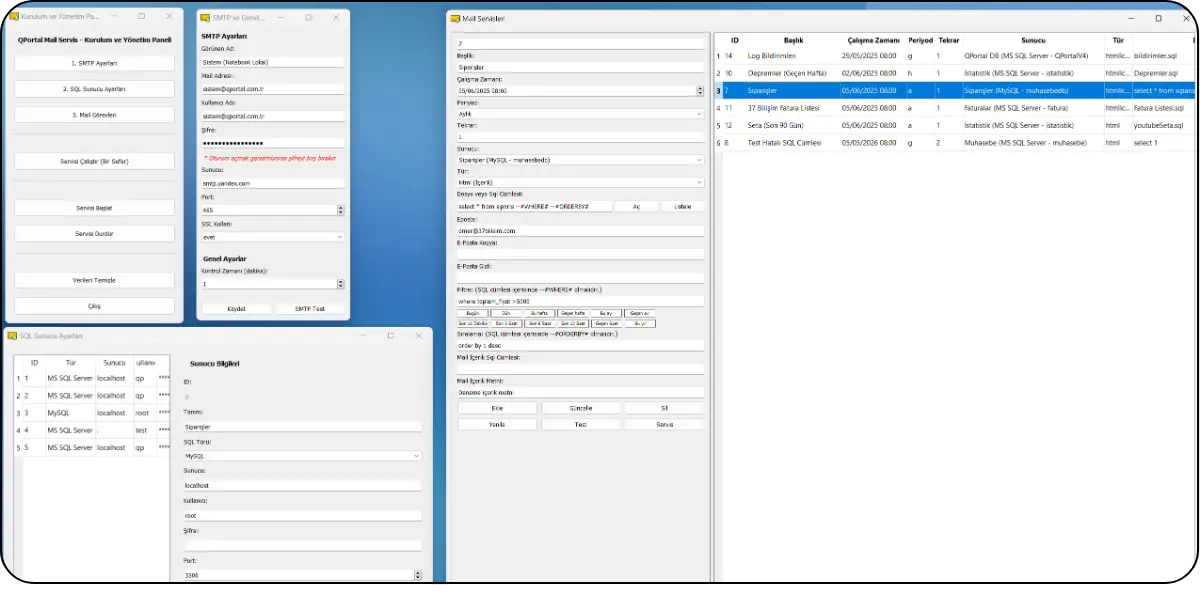Click 'Periyod' column header in mail table
The width and height of the screenshot is (1200, 600).
920,40
